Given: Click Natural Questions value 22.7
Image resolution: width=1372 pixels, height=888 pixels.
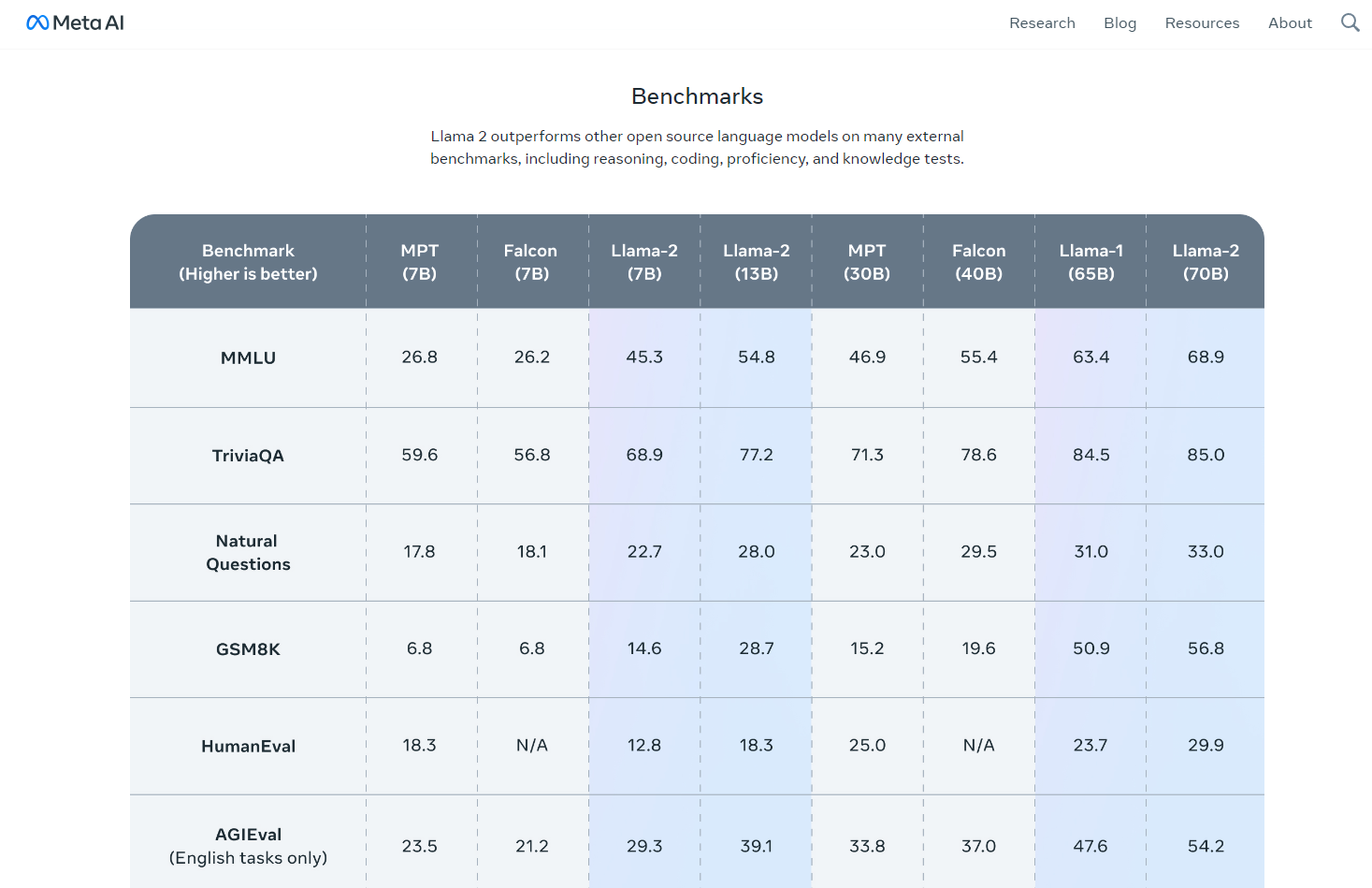Looking at the screenshot, I should (644, 552).
